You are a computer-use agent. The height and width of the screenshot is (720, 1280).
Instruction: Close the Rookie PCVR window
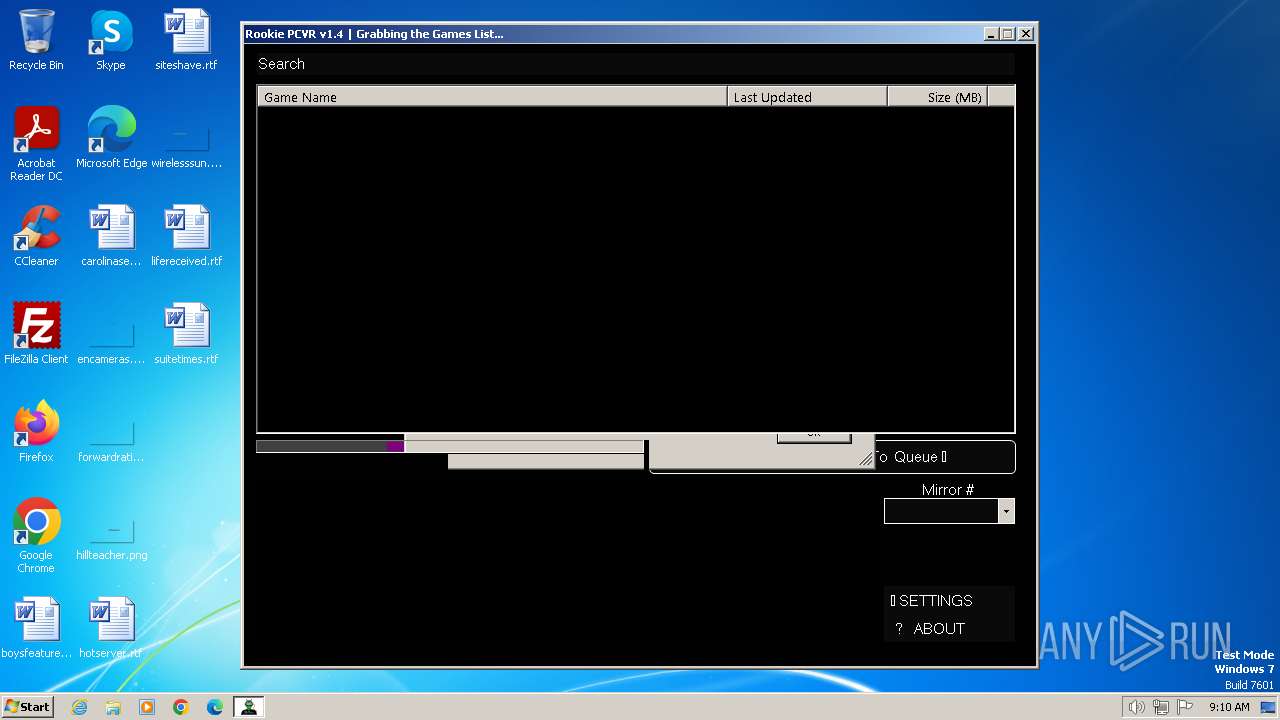pos(1025,34)
